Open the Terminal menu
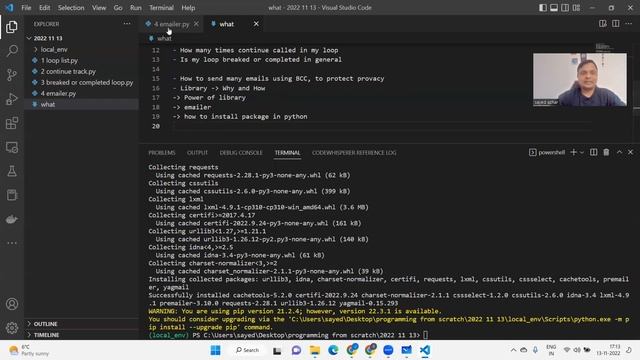The height and width of the screenshot is (360, 640). tap(161, 8)
